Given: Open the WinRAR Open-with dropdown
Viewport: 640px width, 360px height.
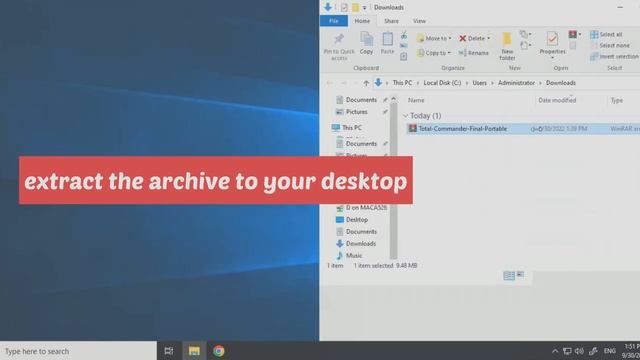Looking at the screenshot, I should pyautogui.click(x=575, y=34).
